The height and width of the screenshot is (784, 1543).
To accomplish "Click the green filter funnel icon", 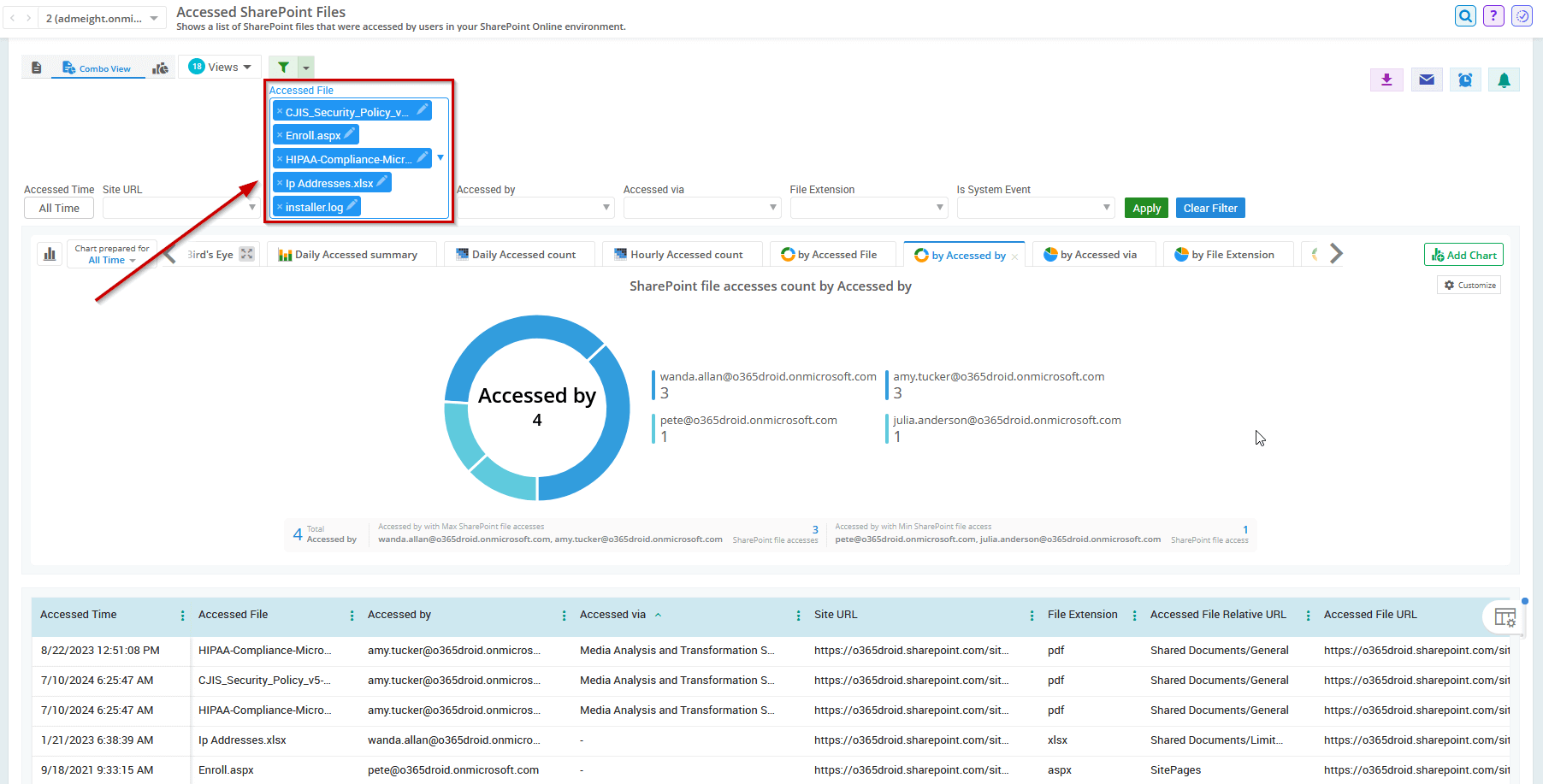I will (283, 67).
